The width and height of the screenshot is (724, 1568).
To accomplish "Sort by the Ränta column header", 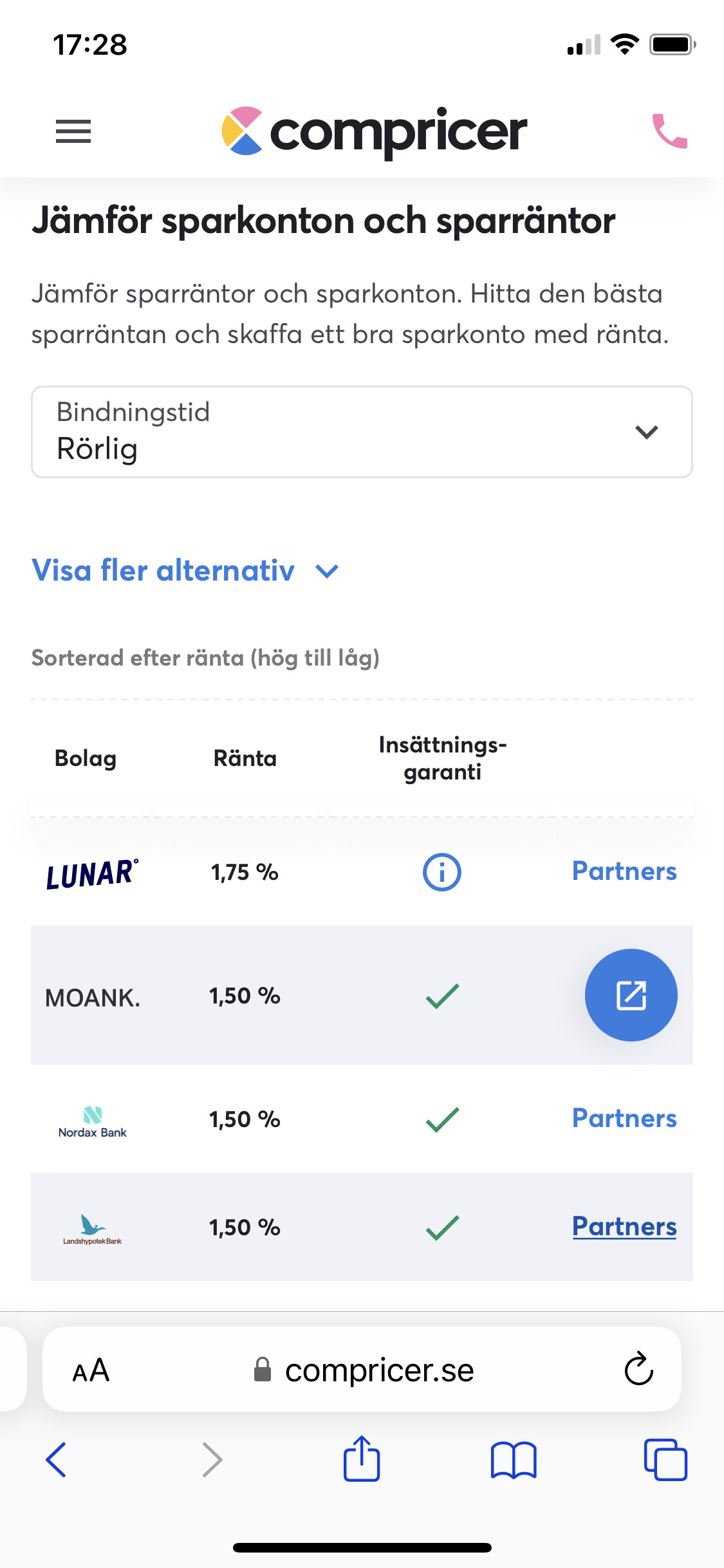I will [x=245, y=758].
